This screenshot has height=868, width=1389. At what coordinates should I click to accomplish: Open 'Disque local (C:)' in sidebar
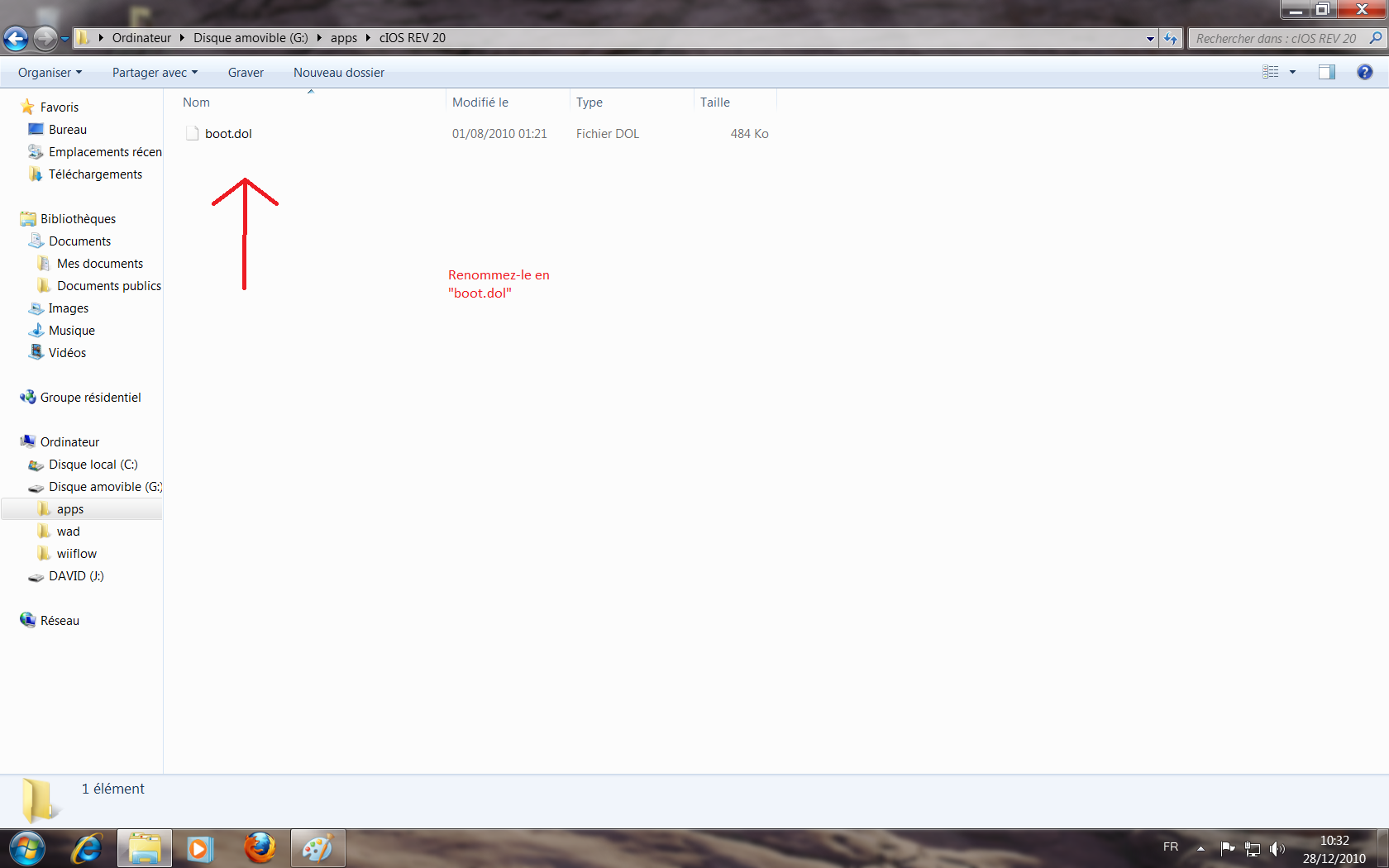(93, 465)
